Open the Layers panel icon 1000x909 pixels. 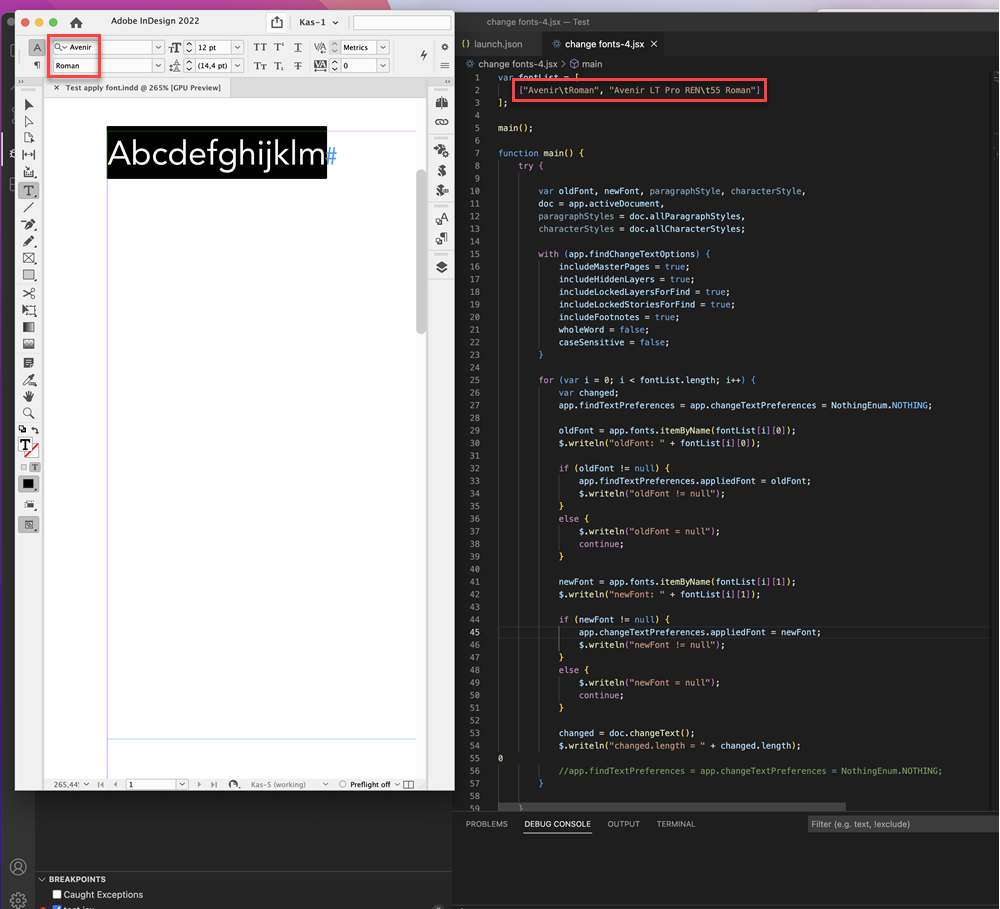pos(441,267)
